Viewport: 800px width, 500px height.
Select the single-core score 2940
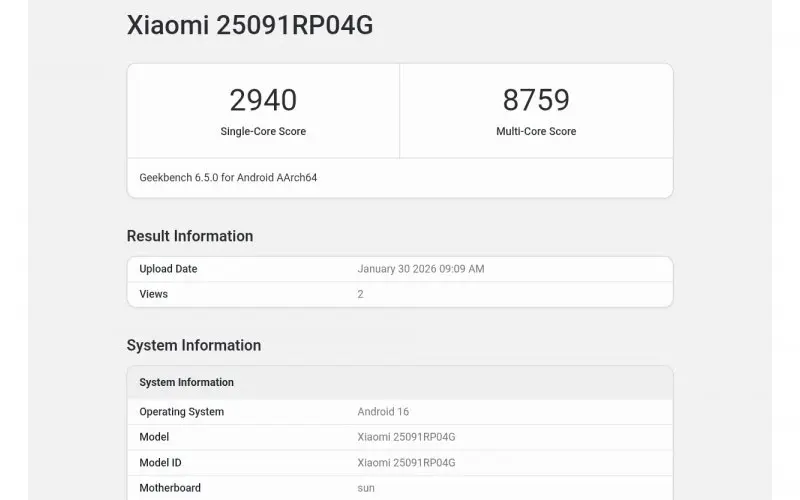263,99
